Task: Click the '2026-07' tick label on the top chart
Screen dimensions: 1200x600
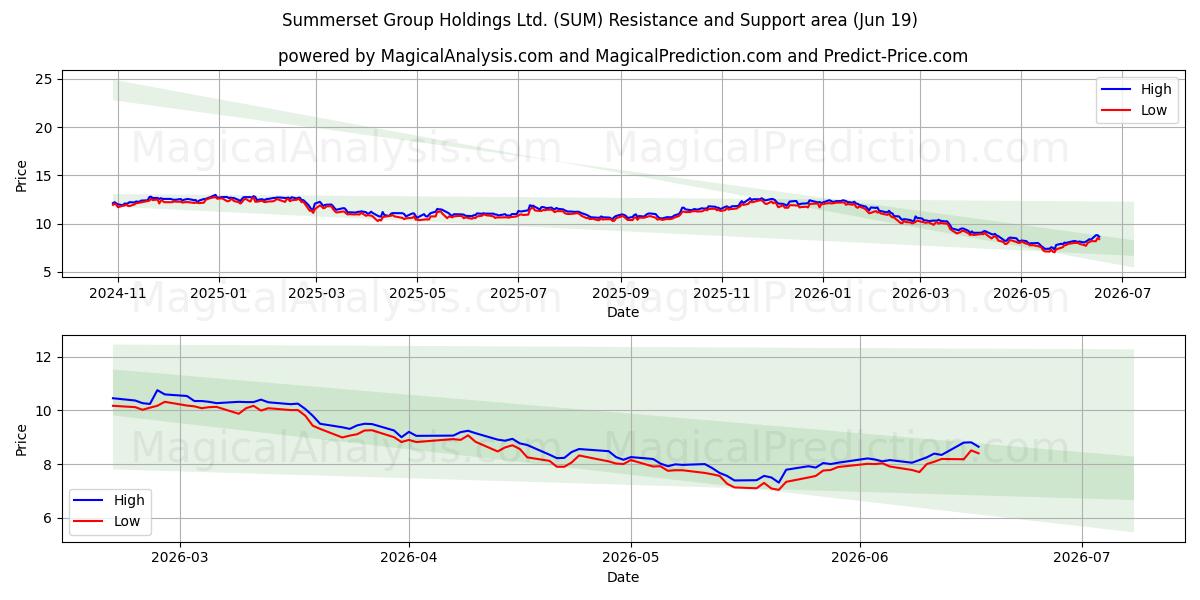Action: pos(1122,294)
